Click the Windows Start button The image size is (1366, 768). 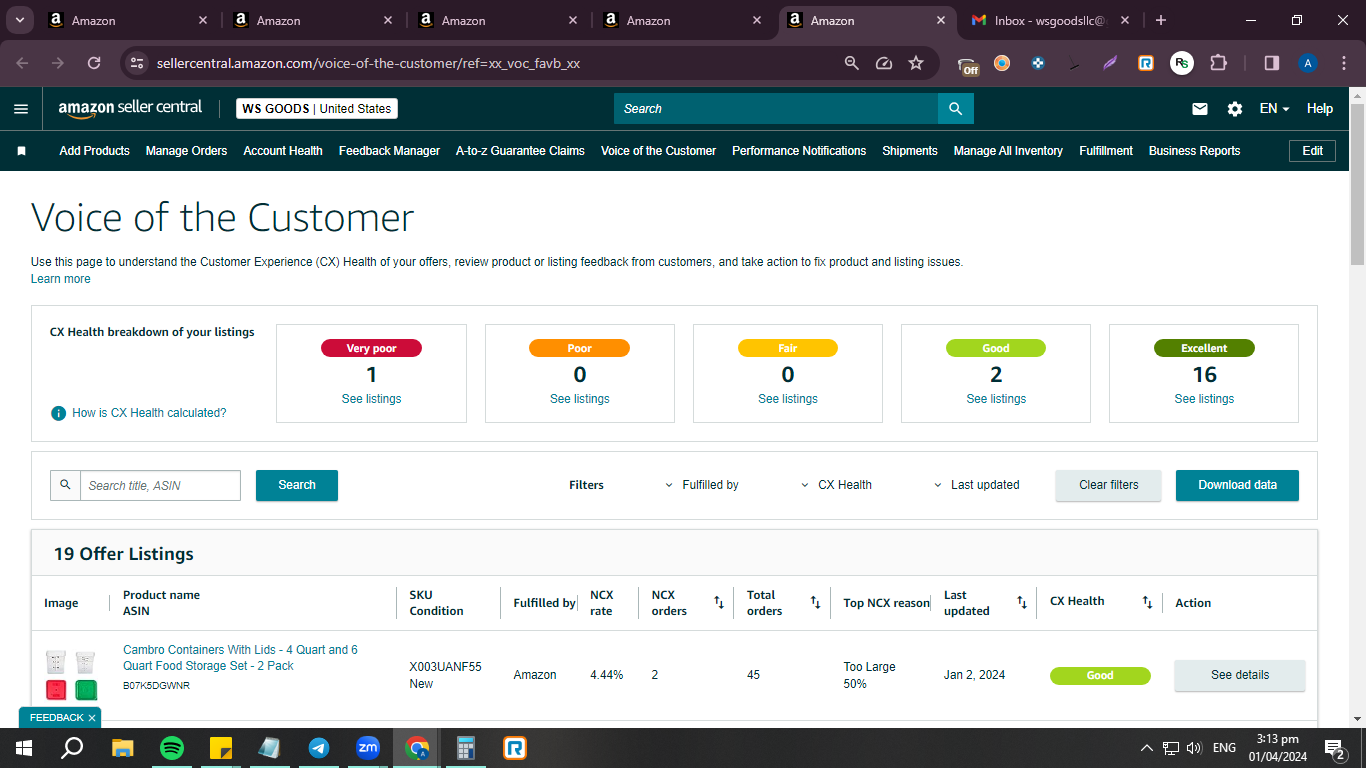(24, 748)
